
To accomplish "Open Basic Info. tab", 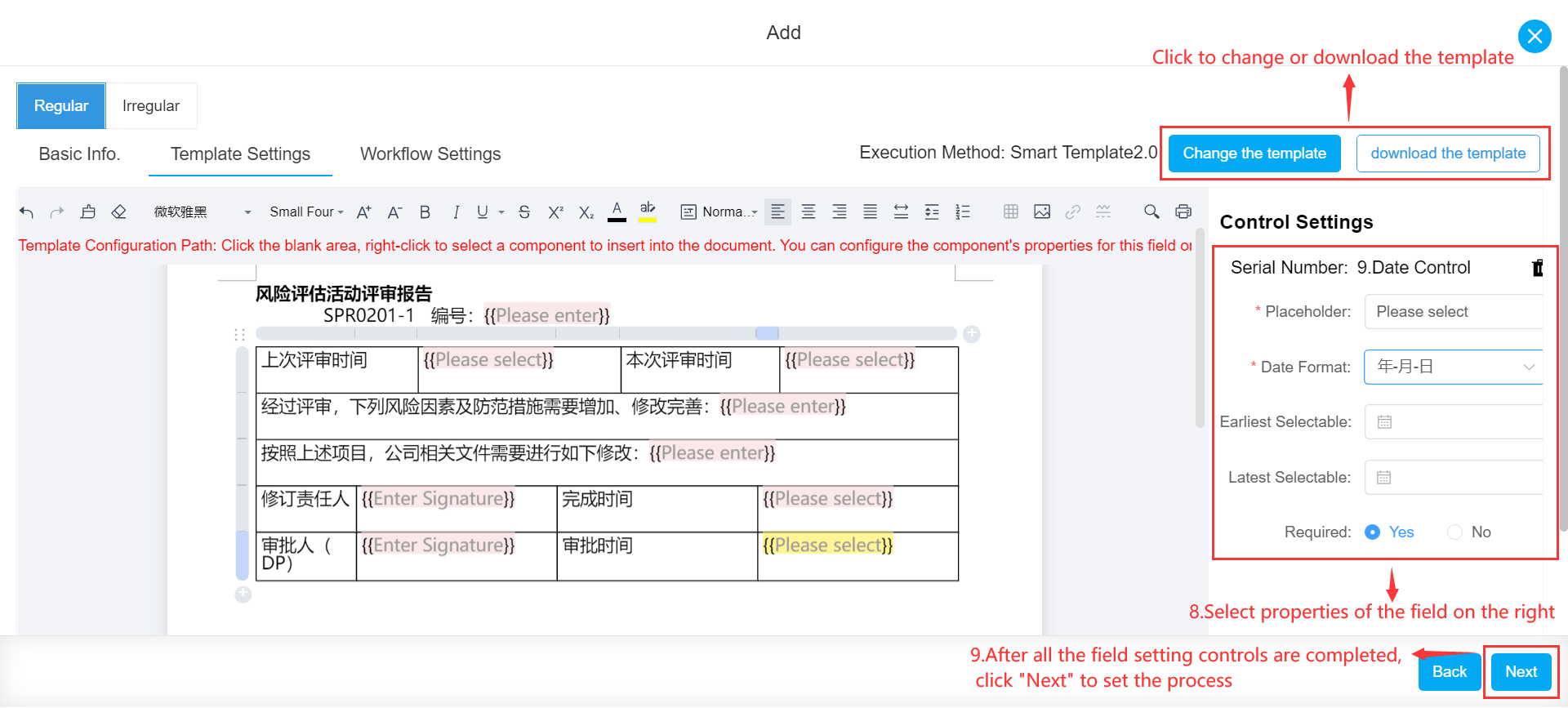I will coord(79,154).
